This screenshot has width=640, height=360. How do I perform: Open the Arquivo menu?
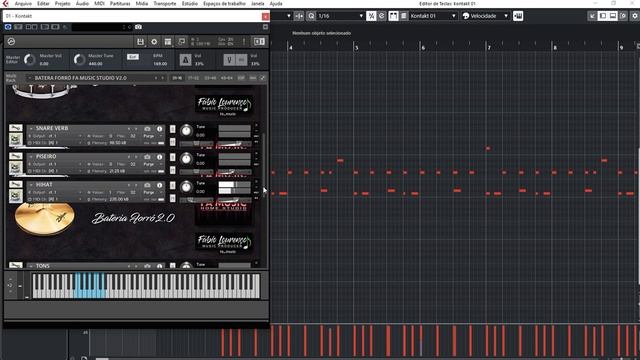23,4
